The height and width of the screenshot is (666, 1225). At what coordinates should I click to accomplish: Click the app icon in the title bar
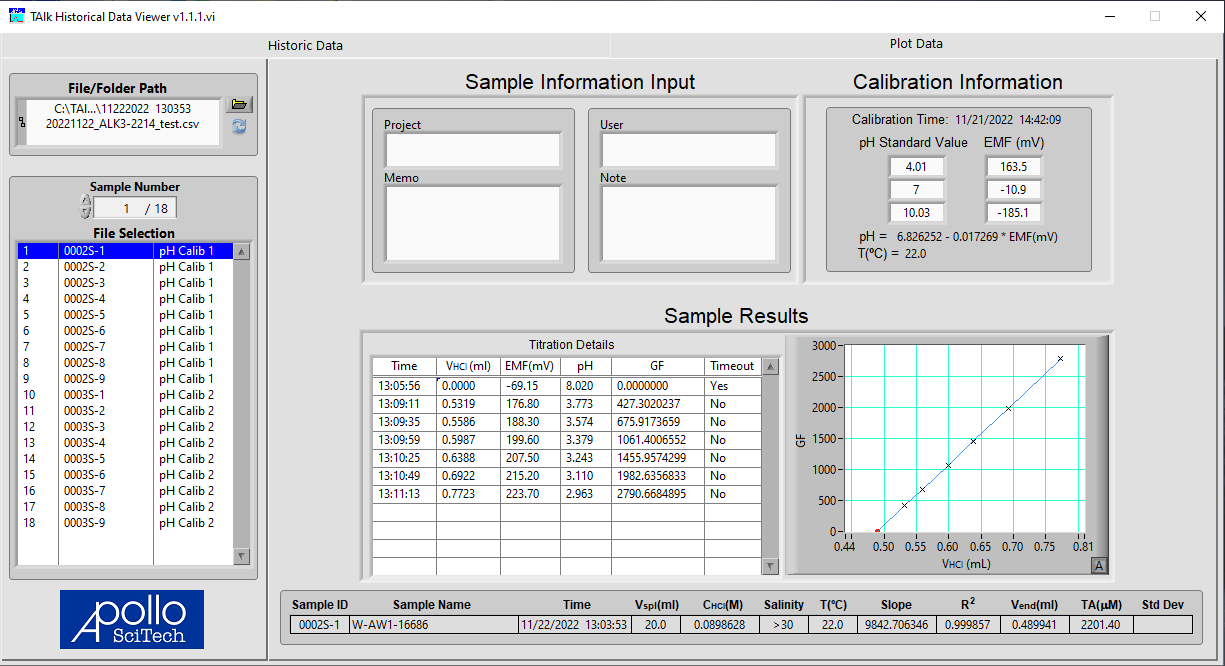pos(16,16)
